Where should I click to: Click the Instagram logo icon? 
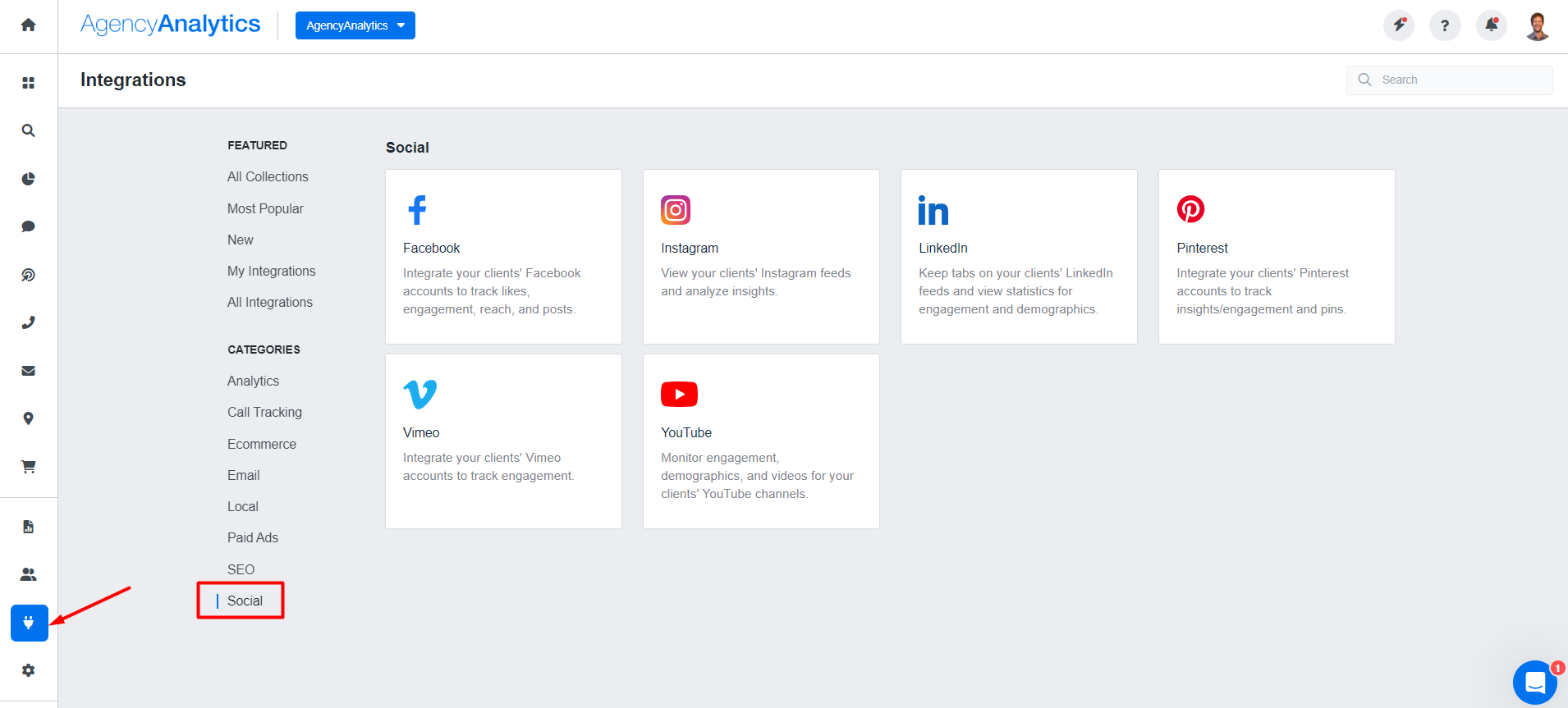coord(676,210)
